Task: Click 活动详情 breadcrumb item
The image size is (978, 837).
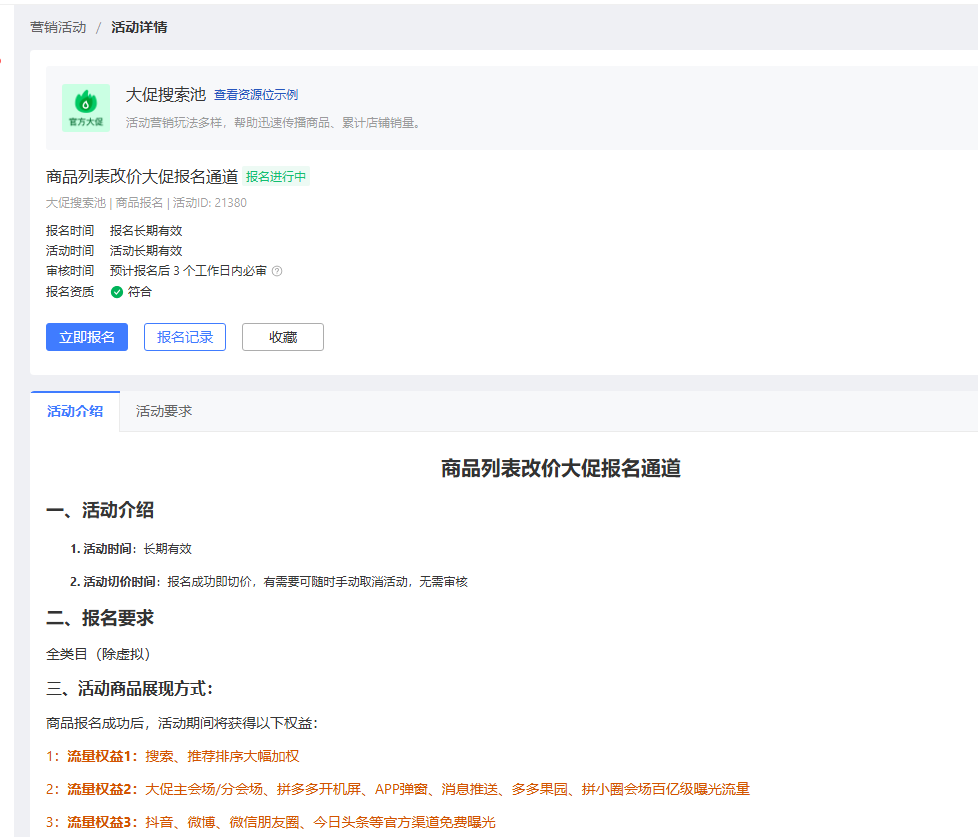Action: coord(139,27)
